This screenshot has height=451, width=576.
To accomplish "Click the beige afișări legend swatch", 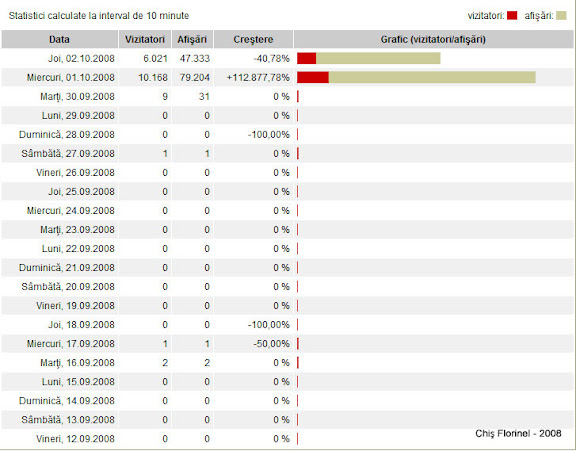I will coord(561,15).
